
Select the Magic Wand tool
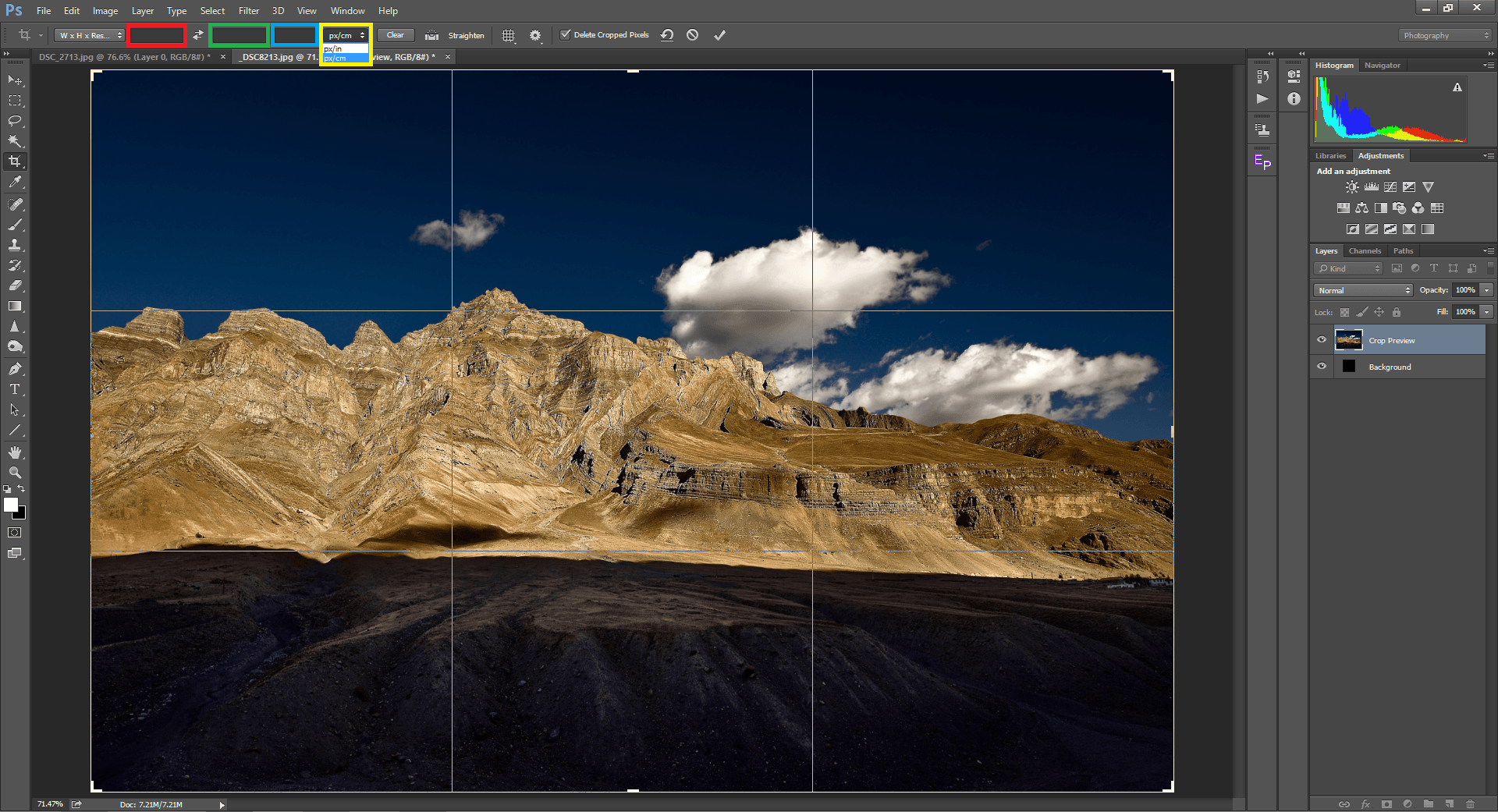(x=15, y=141)
